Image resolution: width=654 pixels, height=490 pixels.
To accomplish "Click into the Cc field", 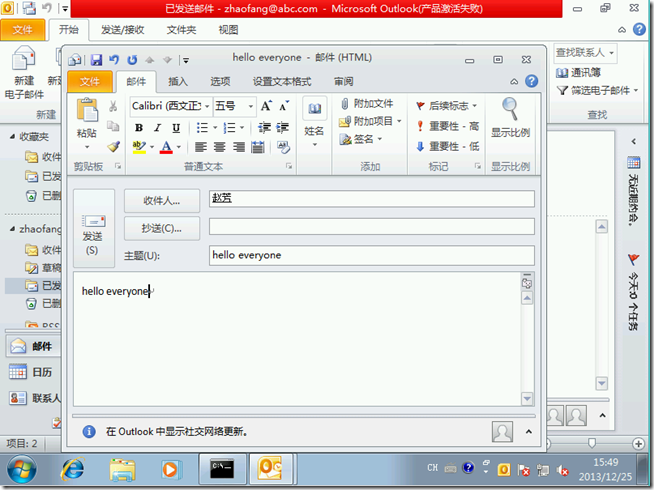I will click(372, 226).
